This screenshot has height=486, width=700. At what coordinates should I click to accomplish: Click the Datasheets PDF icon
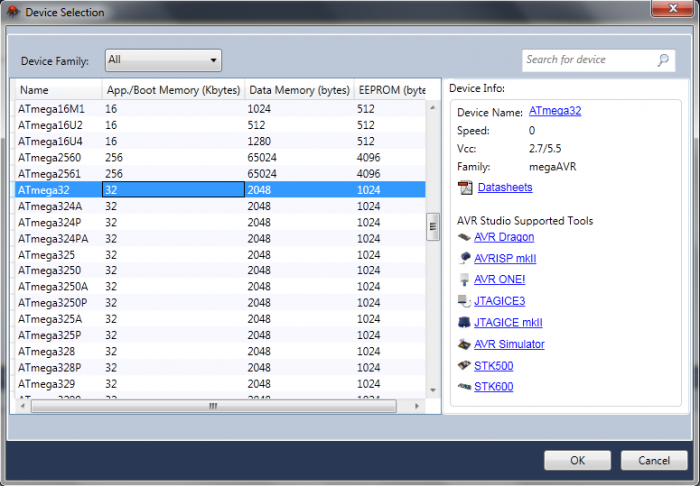point(464,188)
